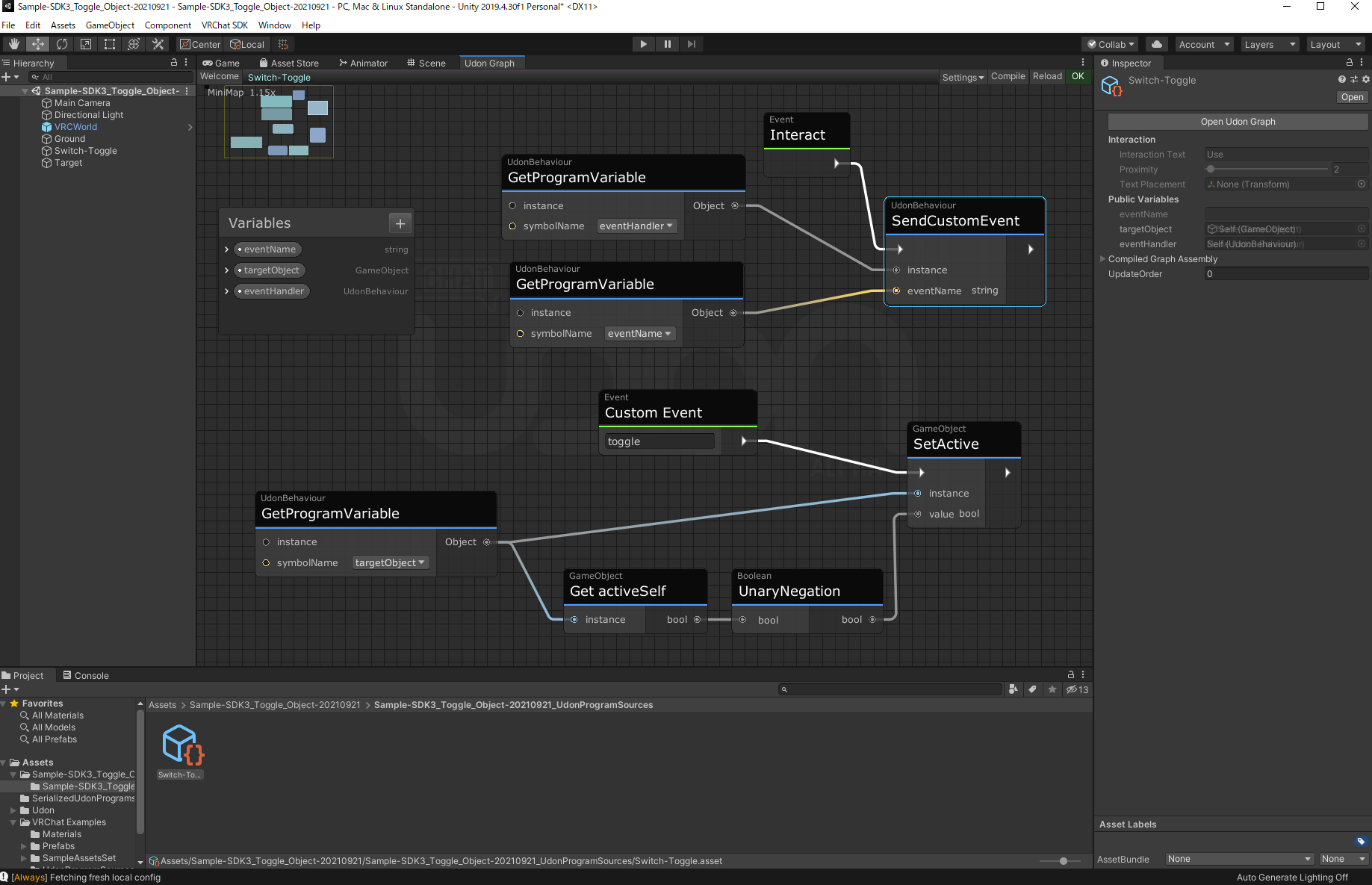Toggle pivot mode via the Center button

(x=199, y=44)
